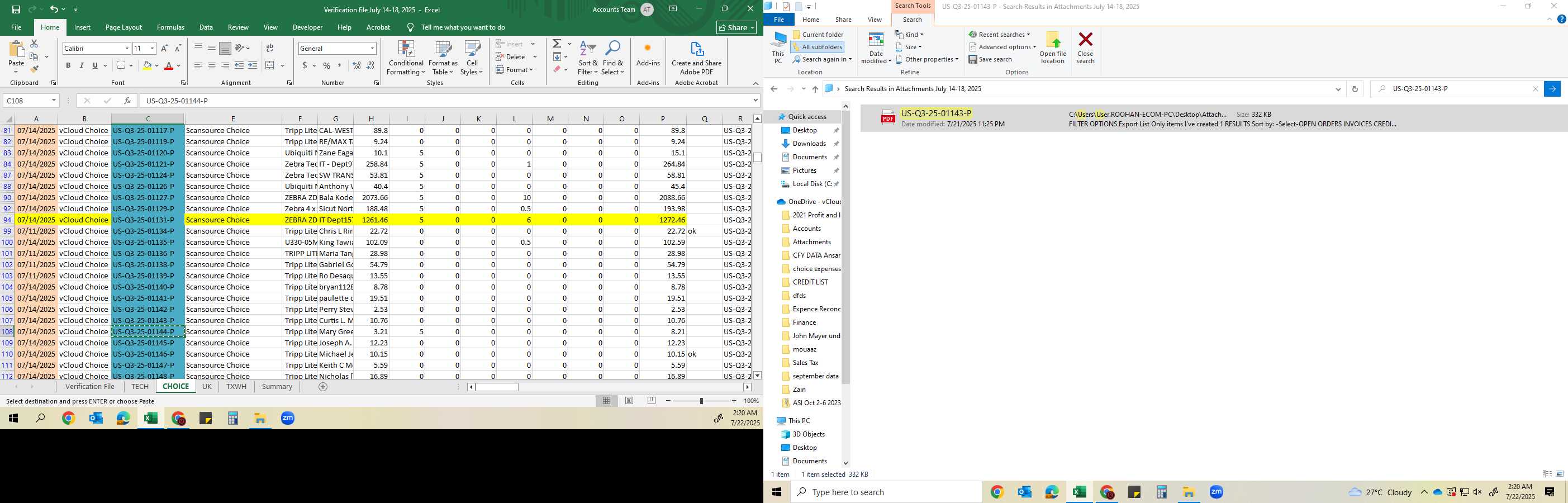
Task: Open the Formulas ribbon tab
Action: [170, 27]
